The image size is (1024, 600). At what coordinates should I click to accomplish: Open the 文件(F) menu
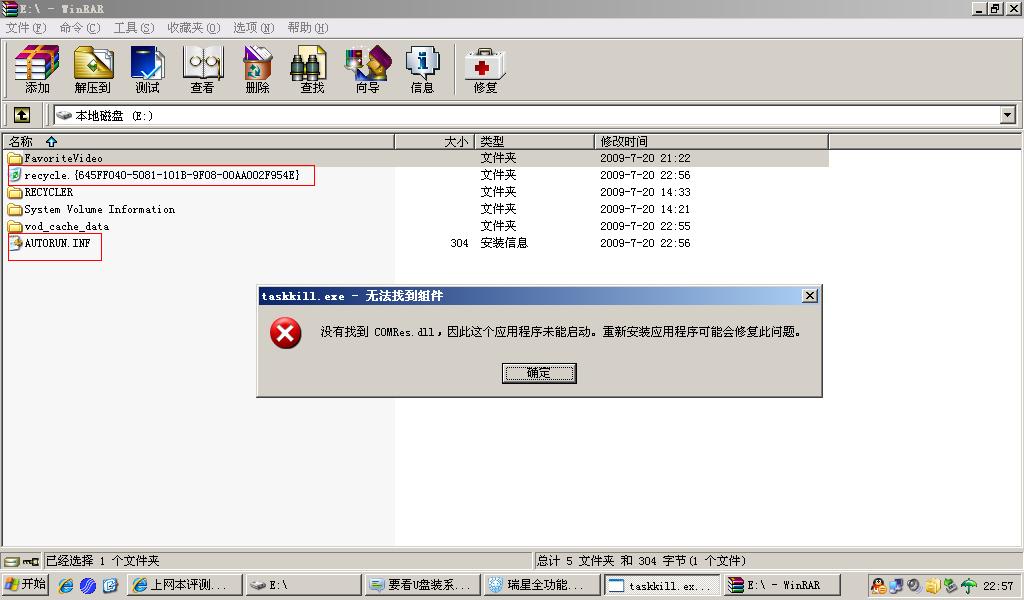coord(25,27)
